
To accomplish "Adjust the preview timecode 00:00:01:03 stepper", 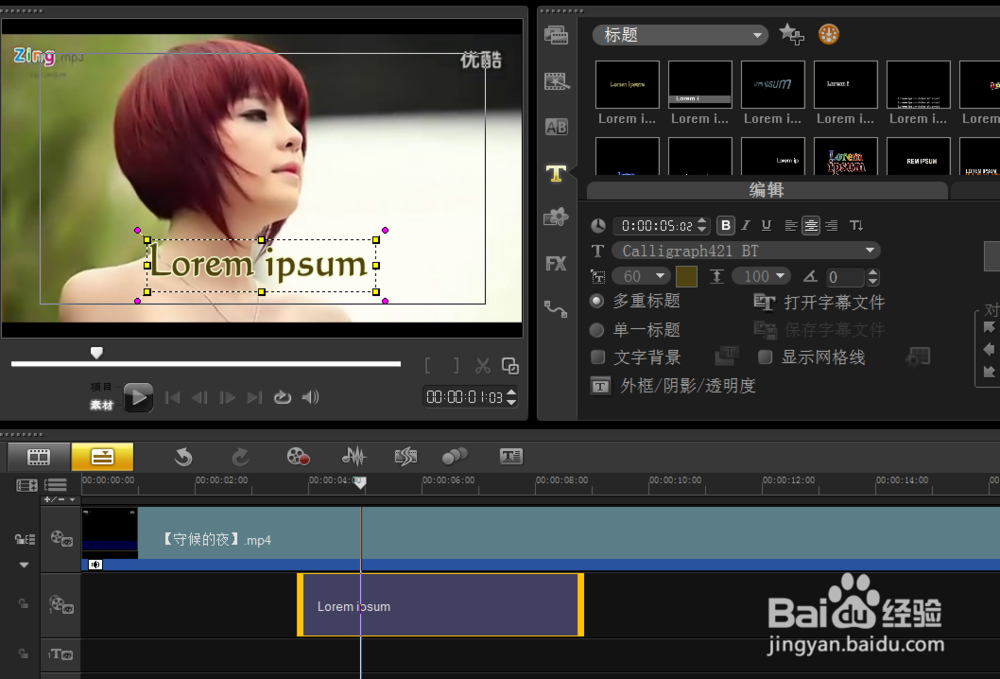I will tap(511, 397).
